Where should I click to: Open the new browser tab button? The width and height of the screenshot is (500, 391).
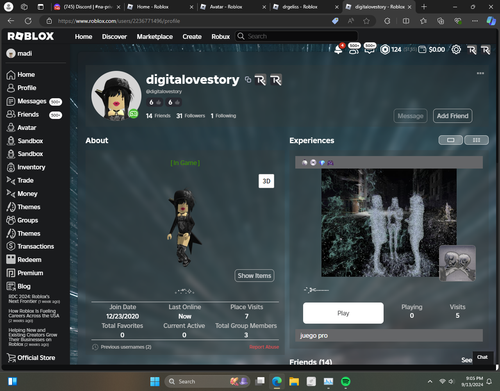pos(424,7)
